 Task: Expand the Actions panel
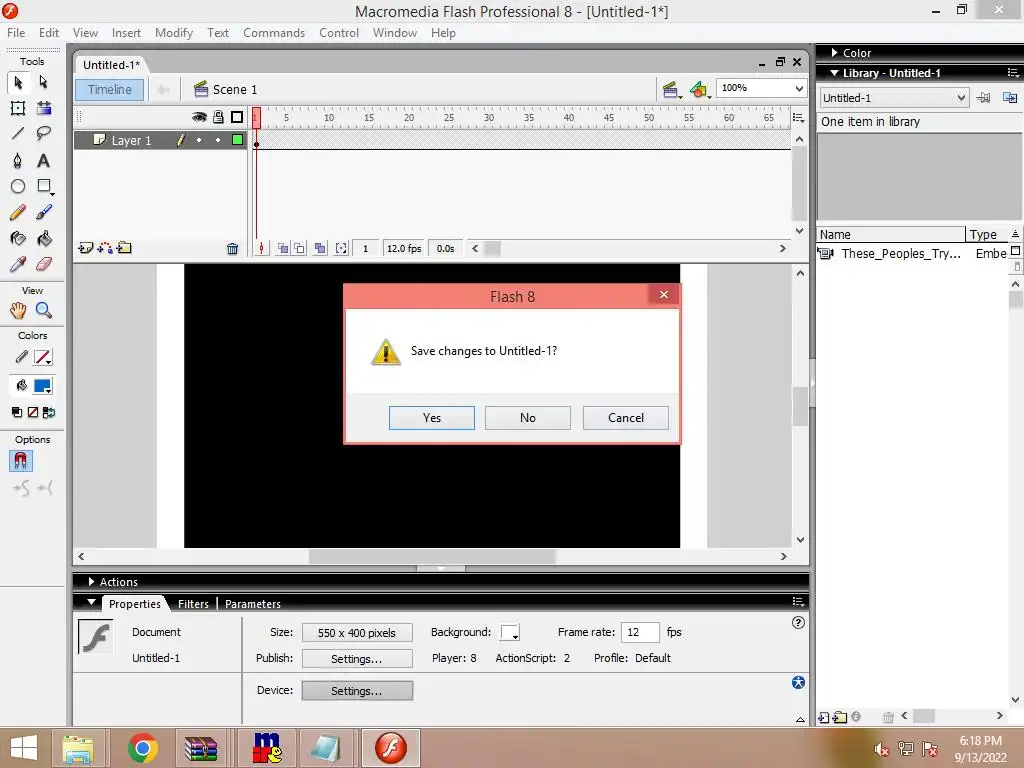[91, 581]
